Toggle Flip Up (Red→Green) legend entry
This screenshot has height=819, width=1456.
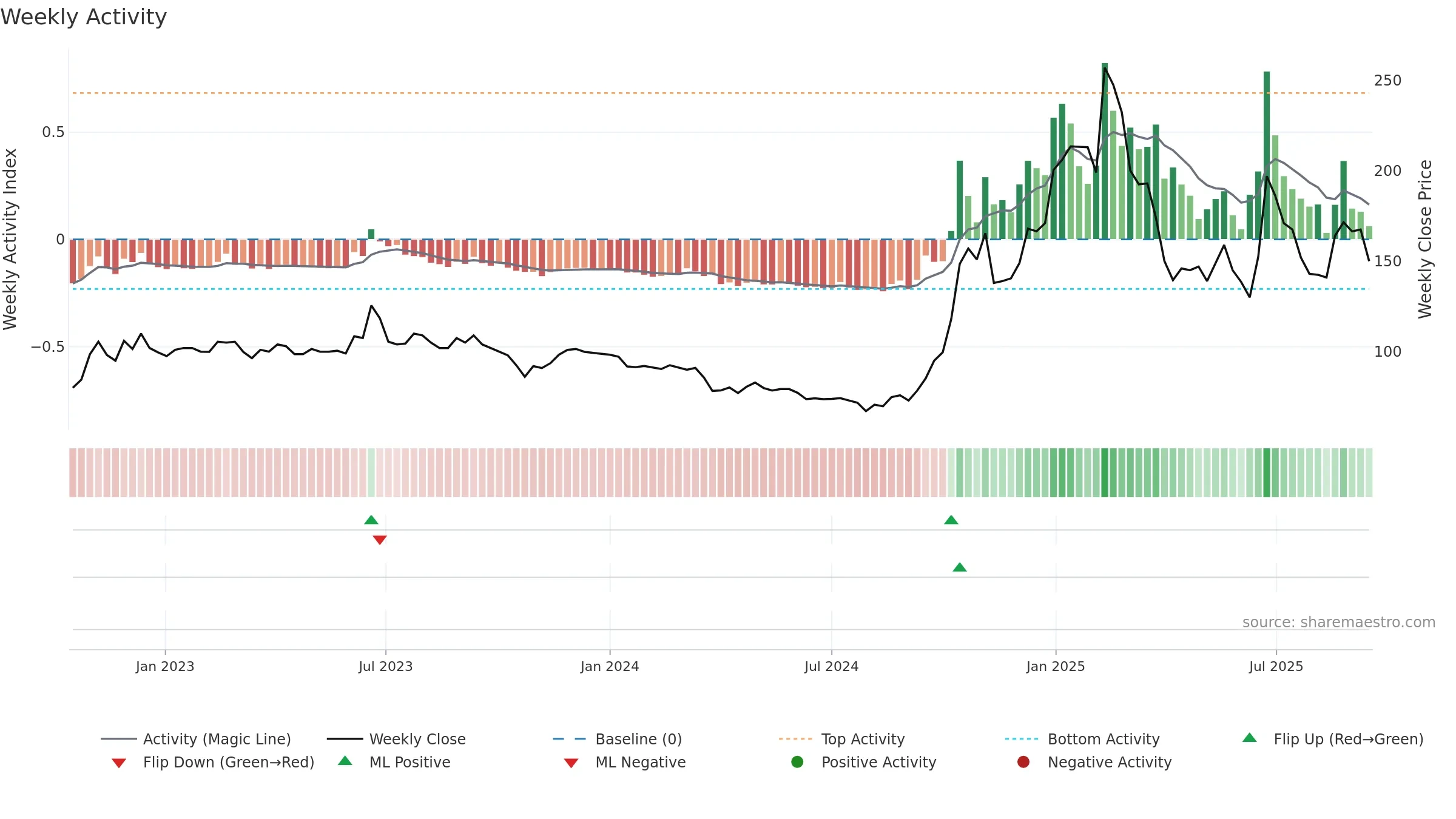(1333, 739)
